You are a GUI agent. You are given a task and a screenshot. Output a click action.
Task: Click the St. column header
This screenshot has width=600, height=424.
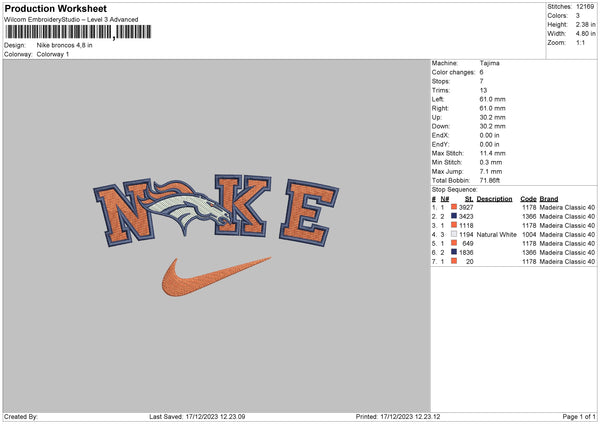[469, 199]
